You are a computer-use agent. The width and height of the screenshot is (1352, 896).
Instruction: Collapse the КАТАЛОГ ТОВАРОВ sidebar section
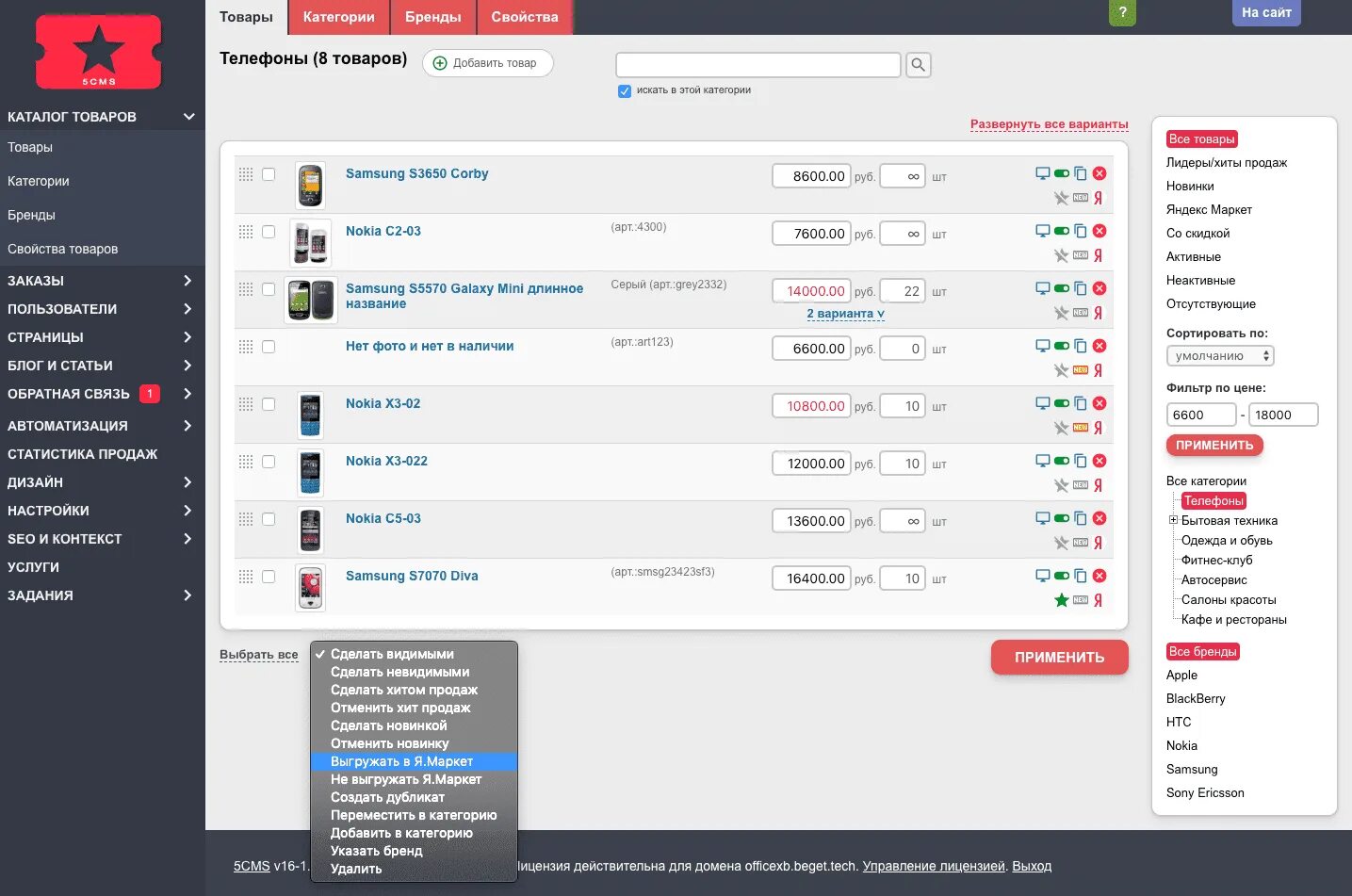click(188, 117)
